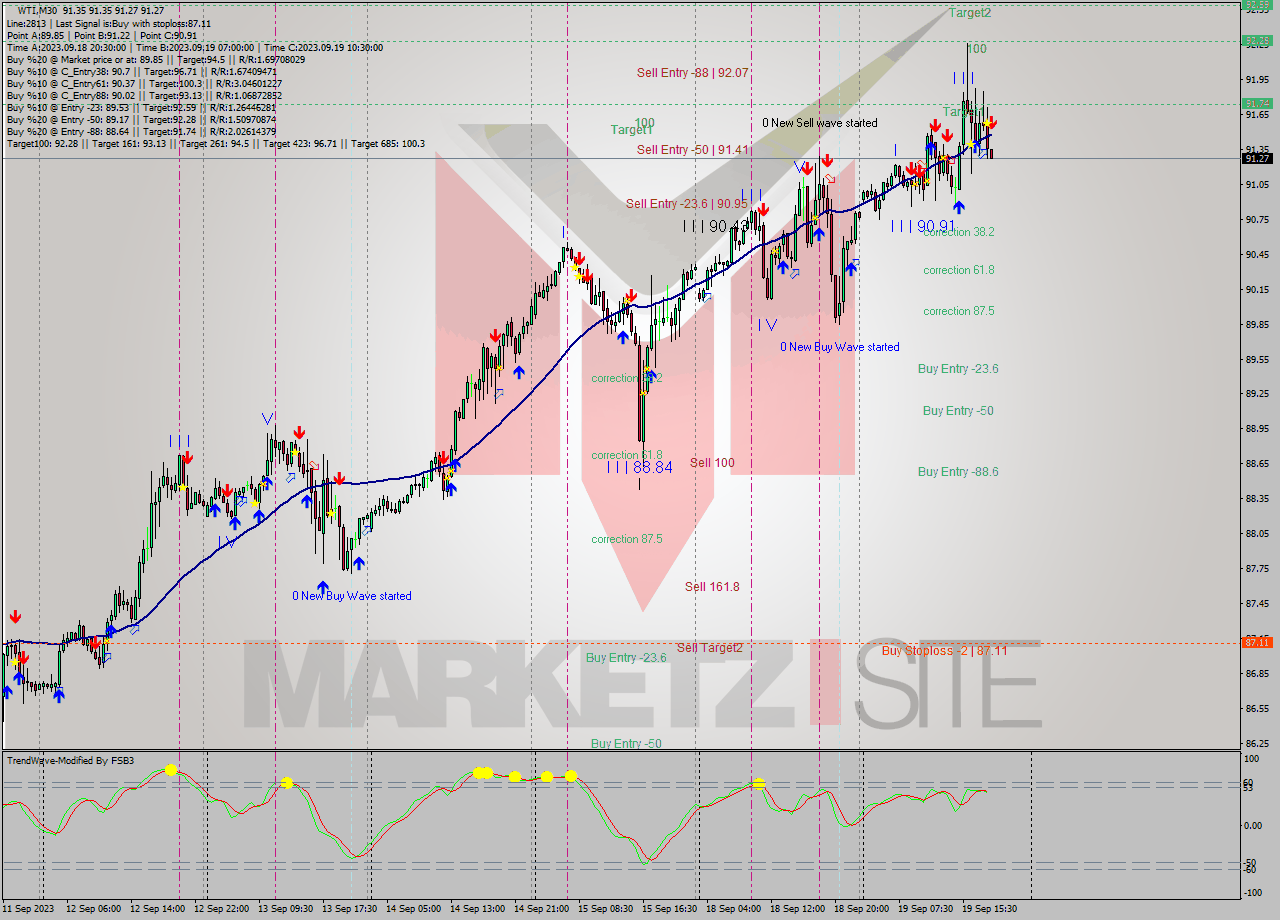Viewport: 1280px width, 920px height.
Task: Click the TrendWave-Modified By FSB3 indicator title
Action: click(x=70, y=760)
